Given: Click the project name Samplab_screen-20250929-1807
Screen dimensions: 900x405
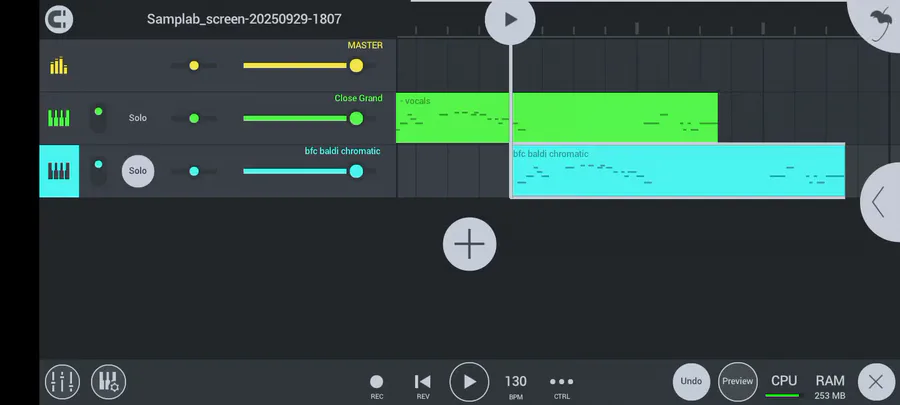Looking at the screenshot, I should tap(244, 19).
